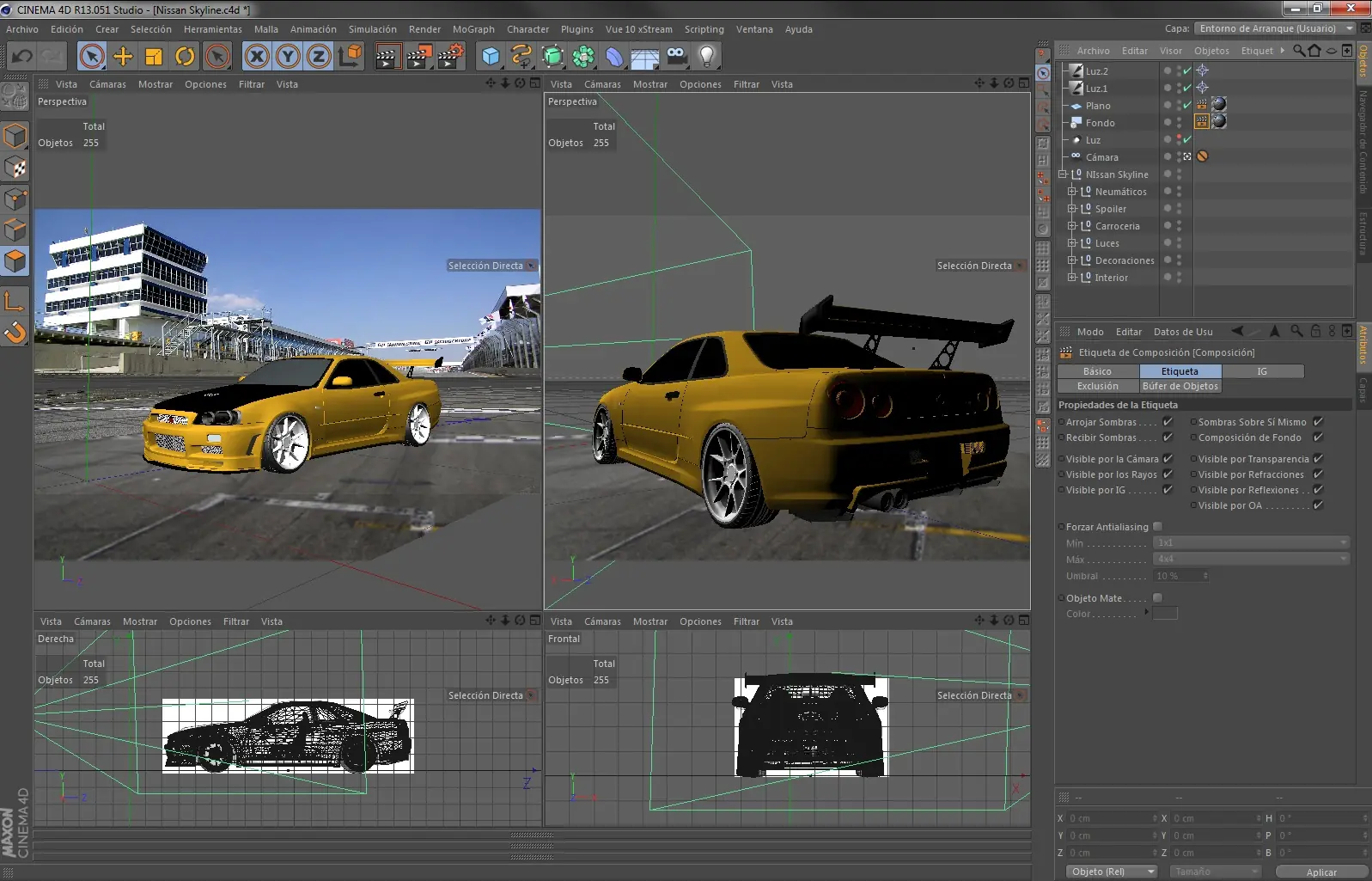Toggle the snap magnet icon
Viewport: 1372px width, 881px height.
tap(15, 332)
